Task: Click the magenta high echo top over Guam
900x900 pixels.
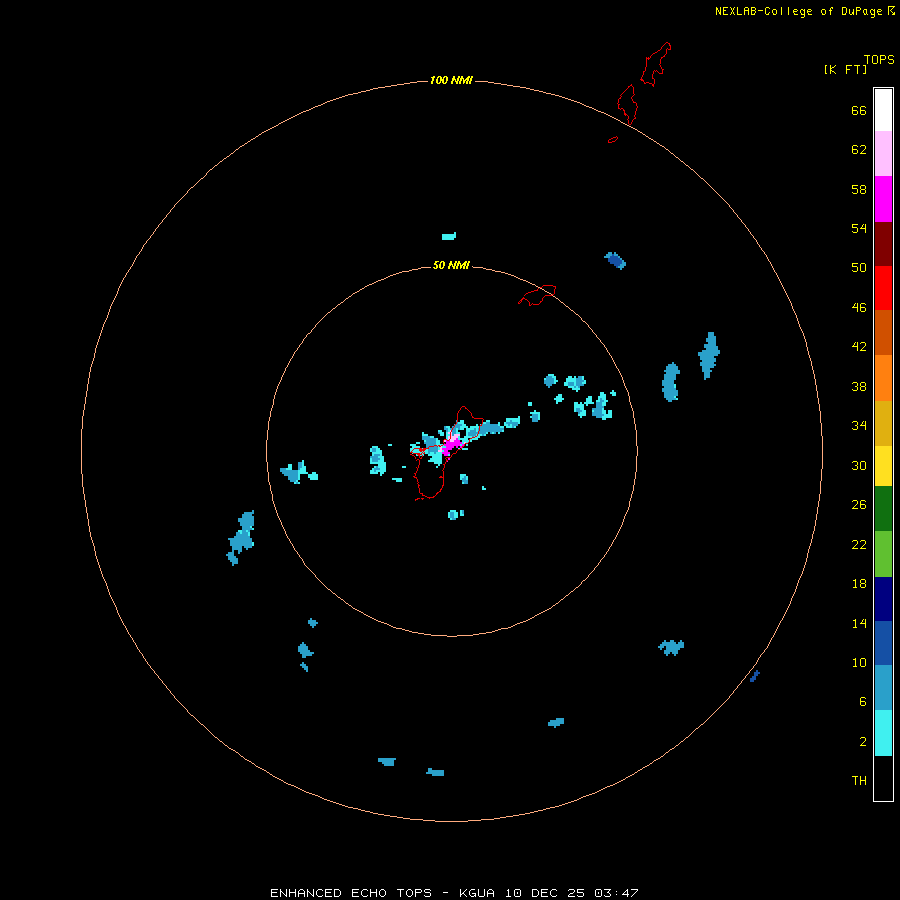Action: [451, 444]
